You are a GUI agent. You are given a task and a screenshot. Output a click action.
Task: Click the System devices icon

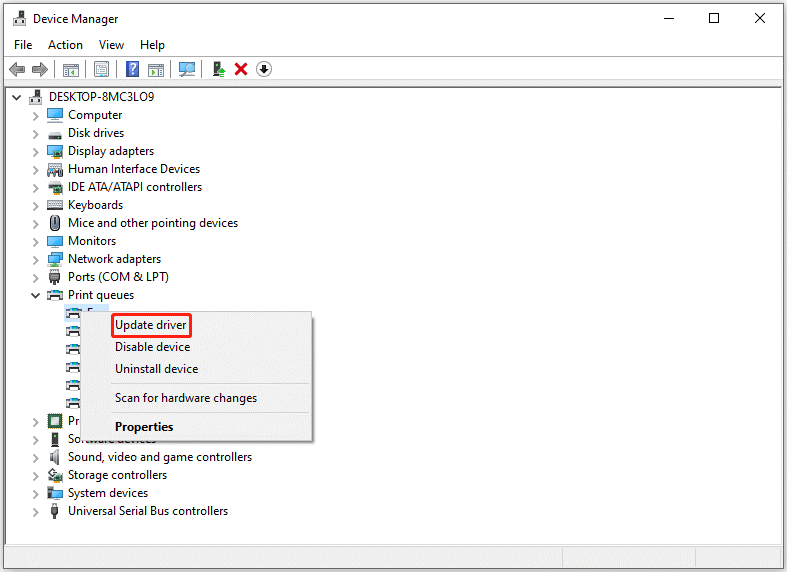coord(55,493)
